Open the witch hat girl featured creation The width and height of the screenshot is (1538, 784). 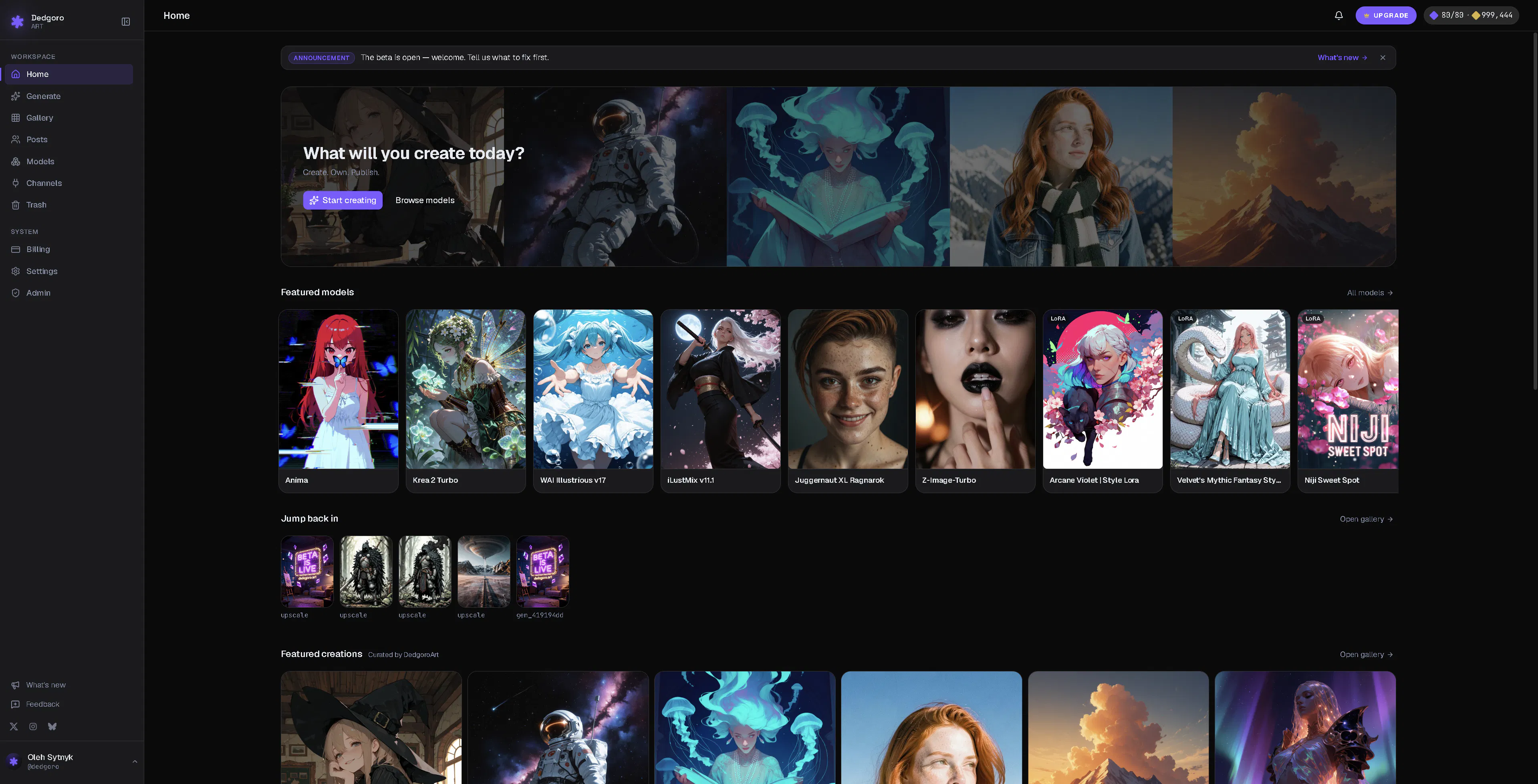(x=371, y=727)
